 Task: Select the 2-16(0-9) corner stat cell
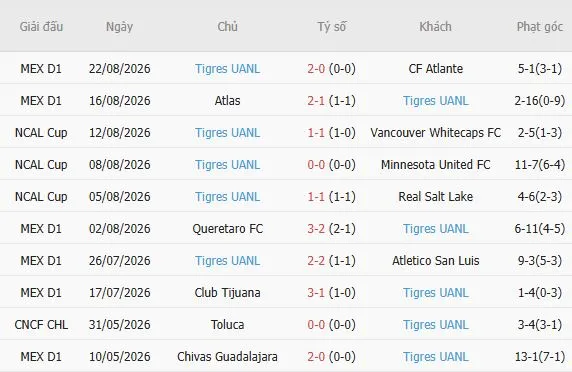click(540, 101)
